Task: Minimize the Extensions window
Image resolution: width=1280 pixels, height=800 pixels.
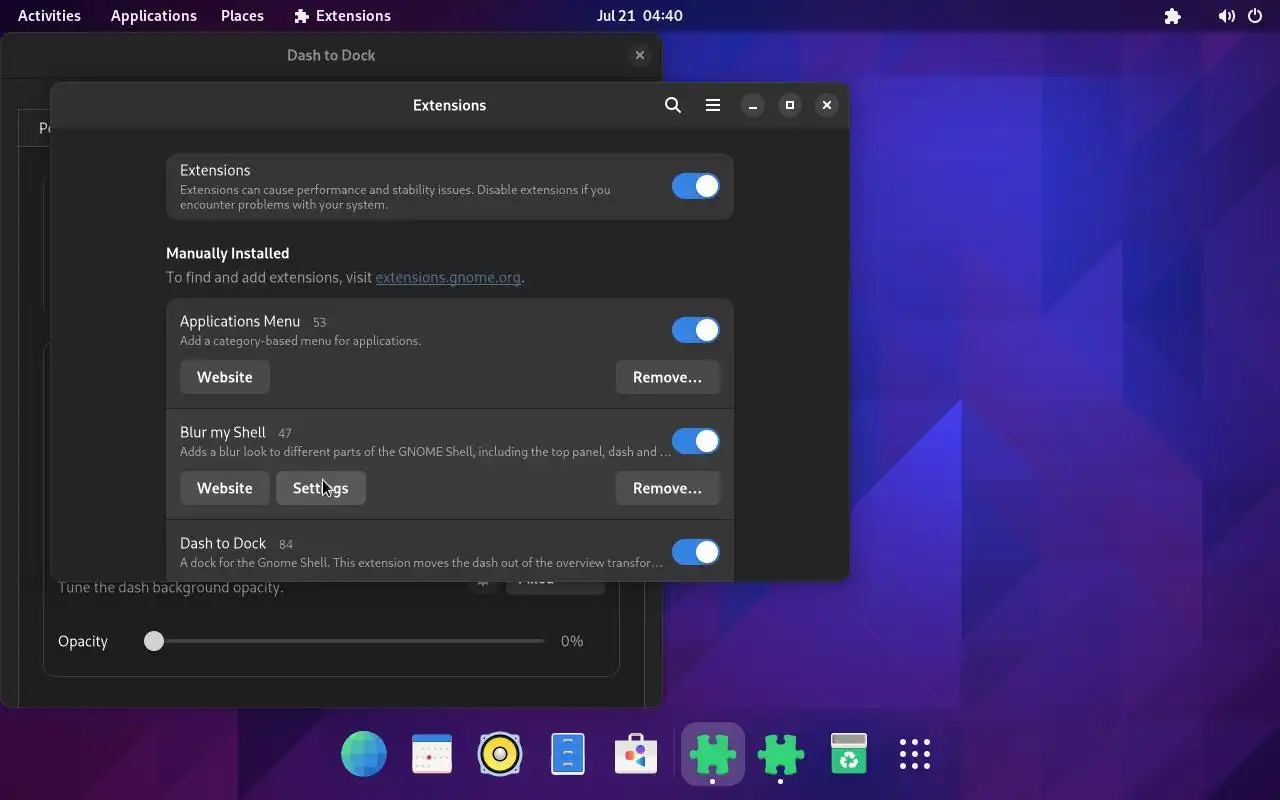Action: point(753,105)
